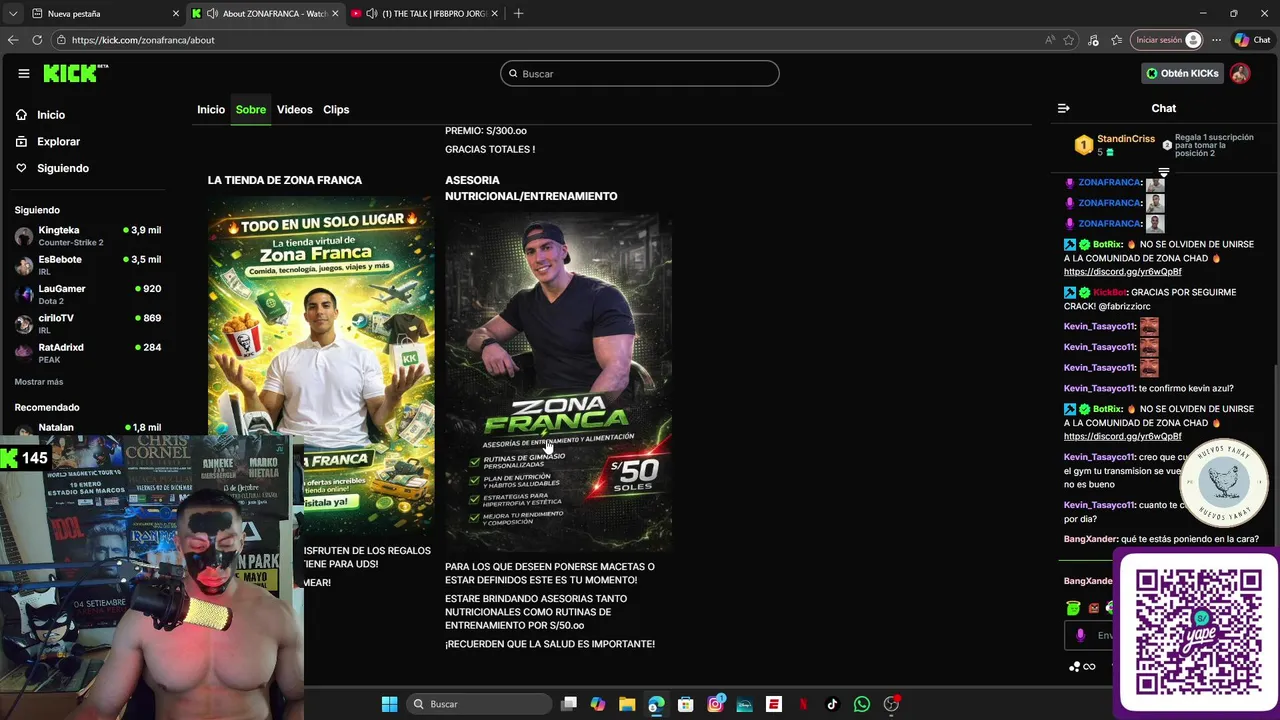
Task: Open LauGamer's channel in the sidebar
Action: 88,294
